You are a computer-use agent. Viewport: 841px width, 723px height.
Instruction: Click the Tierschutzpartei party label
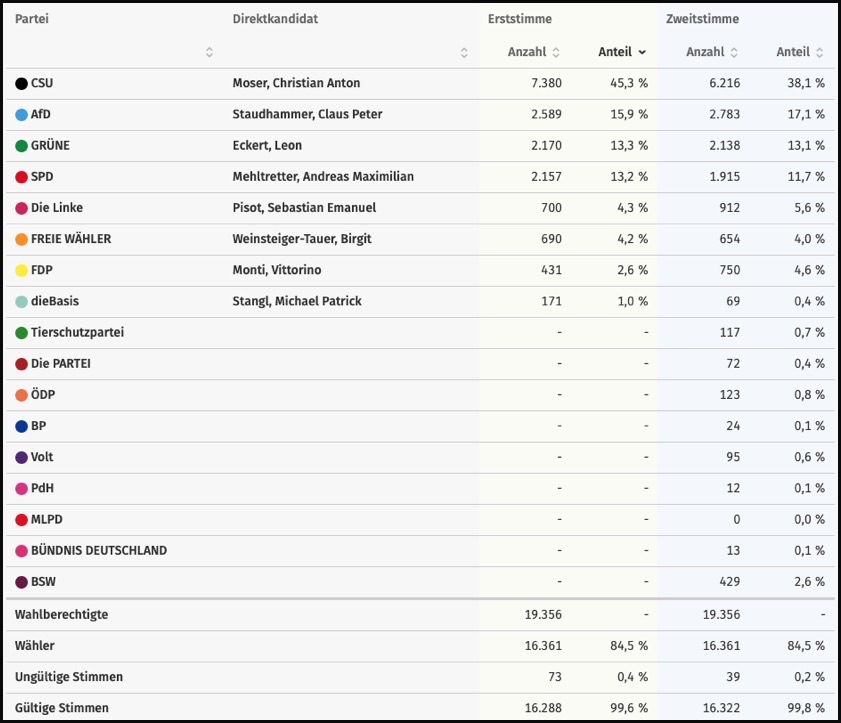point(78,332)
